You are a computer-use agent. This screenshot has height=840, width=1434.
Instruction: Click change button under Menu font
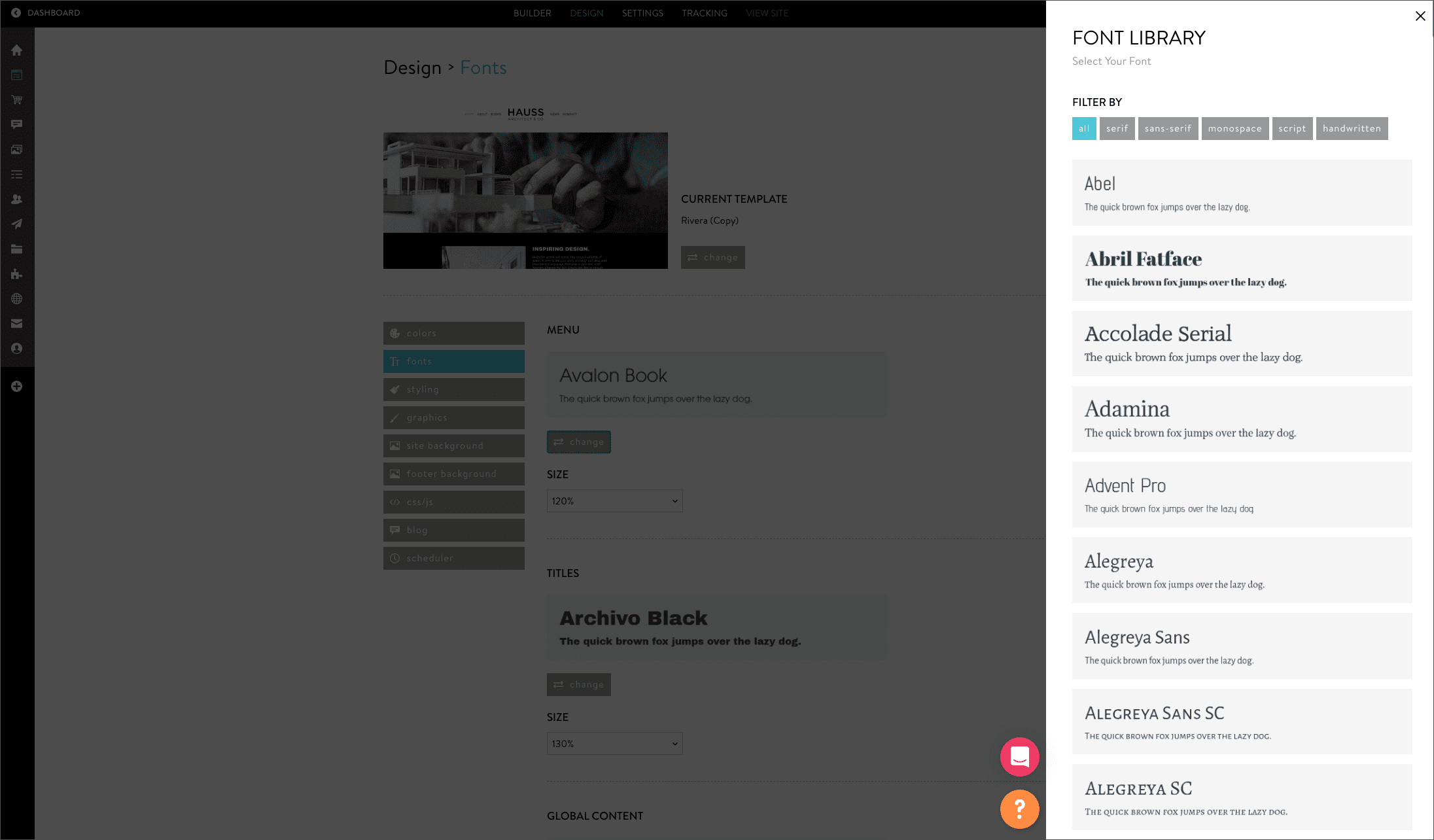click(x=578, y=442)
